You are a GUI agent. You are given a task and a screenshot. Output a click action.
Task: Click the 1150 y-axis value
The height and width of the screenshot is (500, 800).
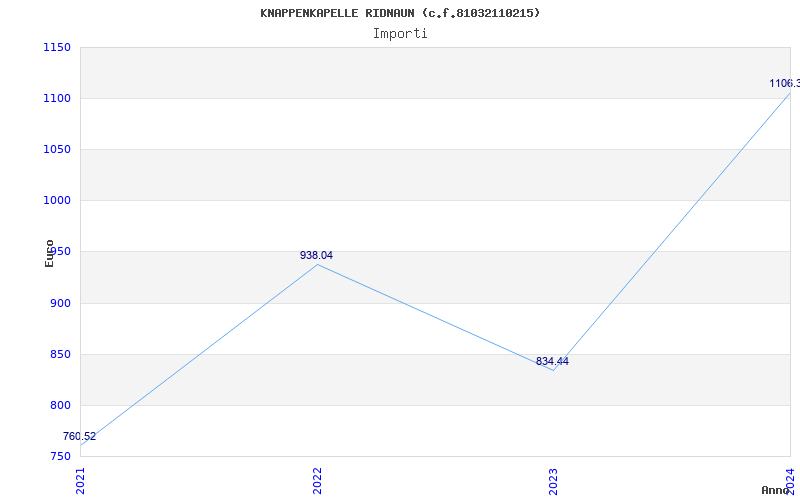point(57,48)
